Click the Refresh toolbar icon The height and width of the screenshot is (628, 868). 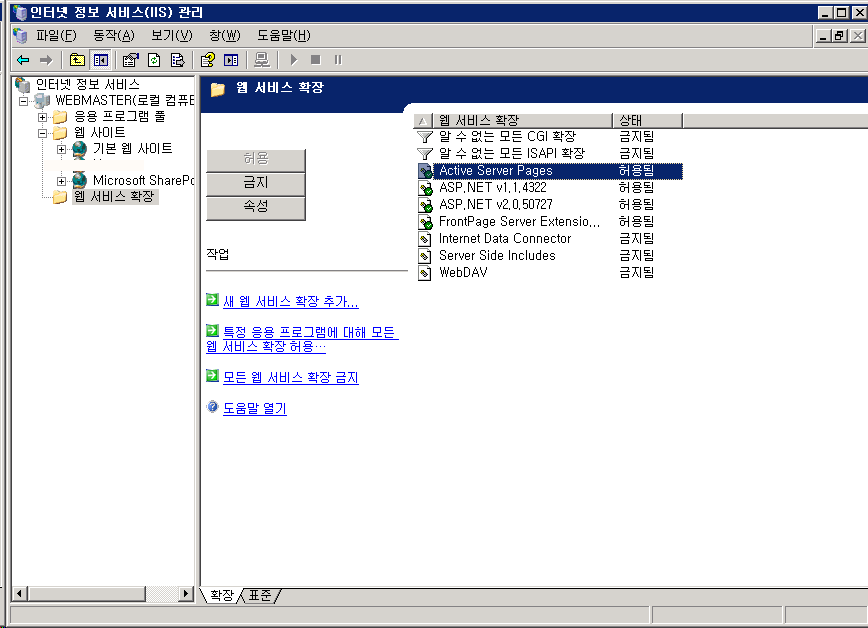tap(154, 60)
